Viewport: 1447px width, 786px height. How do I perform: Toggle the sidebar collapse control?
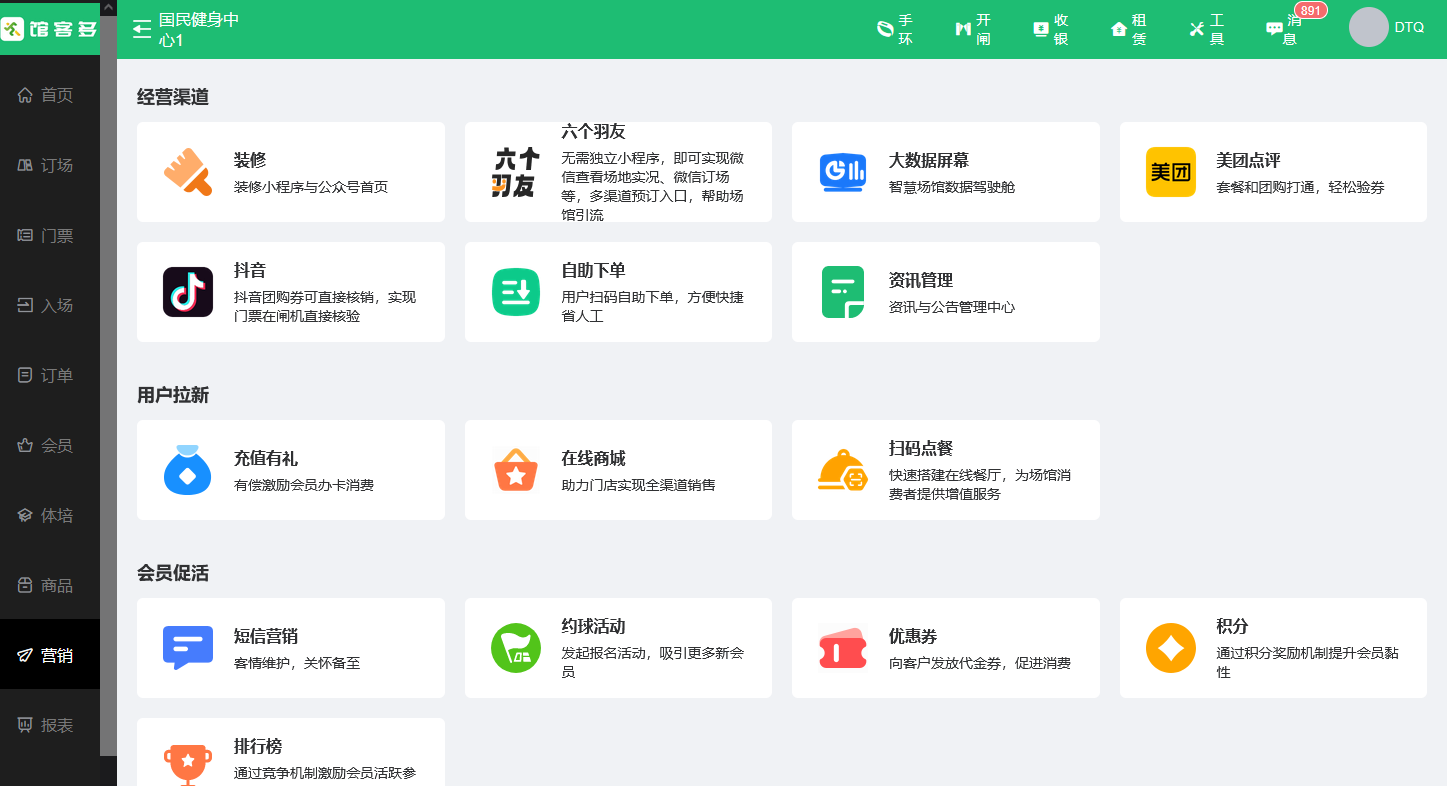141,28
